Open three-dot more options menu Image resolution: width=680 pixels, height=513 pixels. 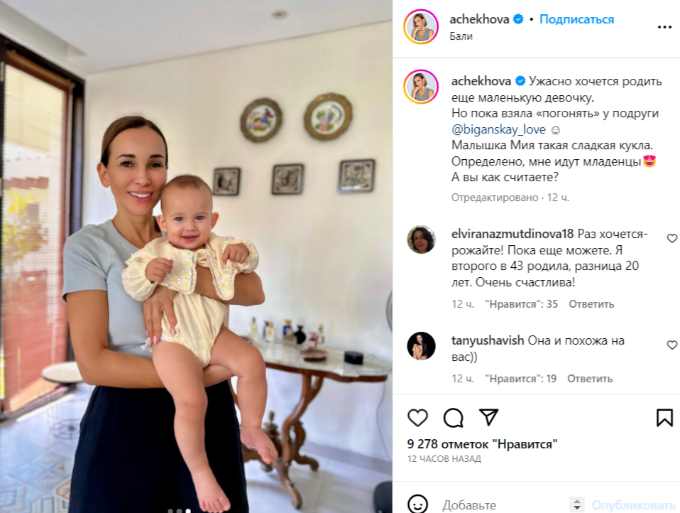pyautogui.click(x=664, y=27)
